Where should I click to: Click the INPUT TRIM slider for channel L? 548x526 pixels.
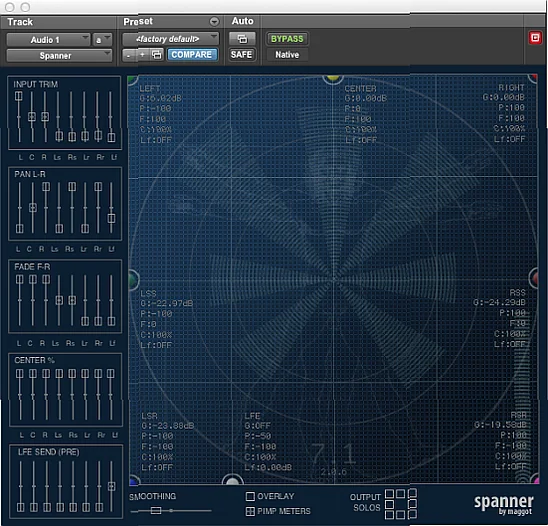pos(19,96)
